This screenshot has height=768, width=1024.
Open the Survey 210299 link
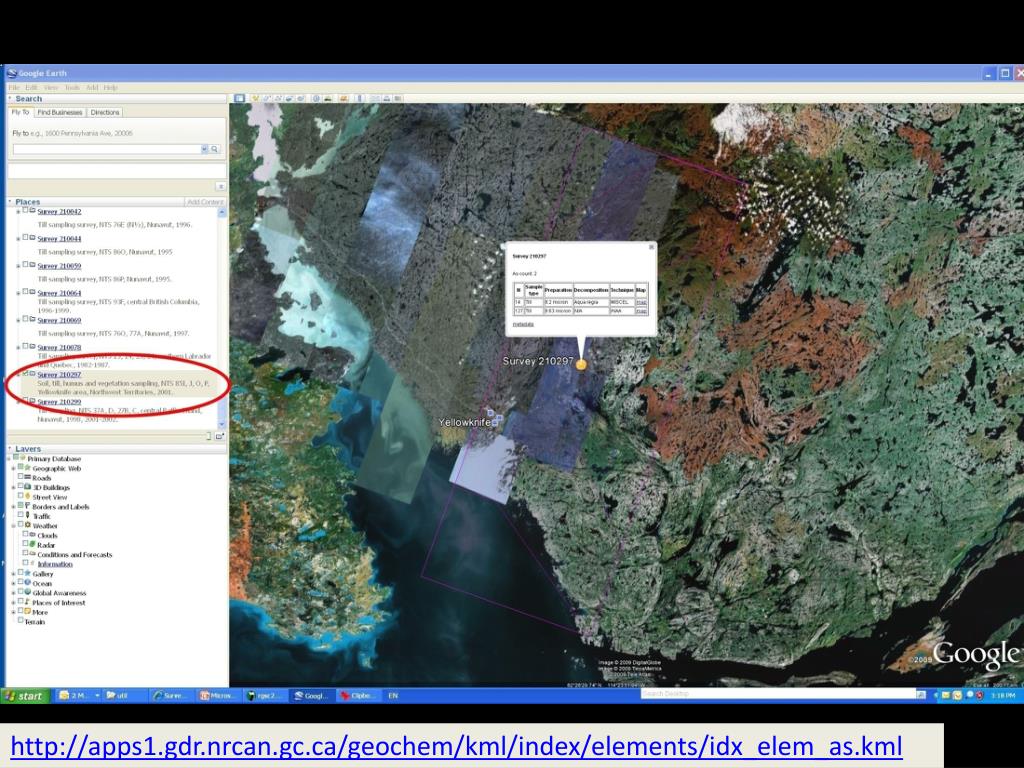[59, 402]
